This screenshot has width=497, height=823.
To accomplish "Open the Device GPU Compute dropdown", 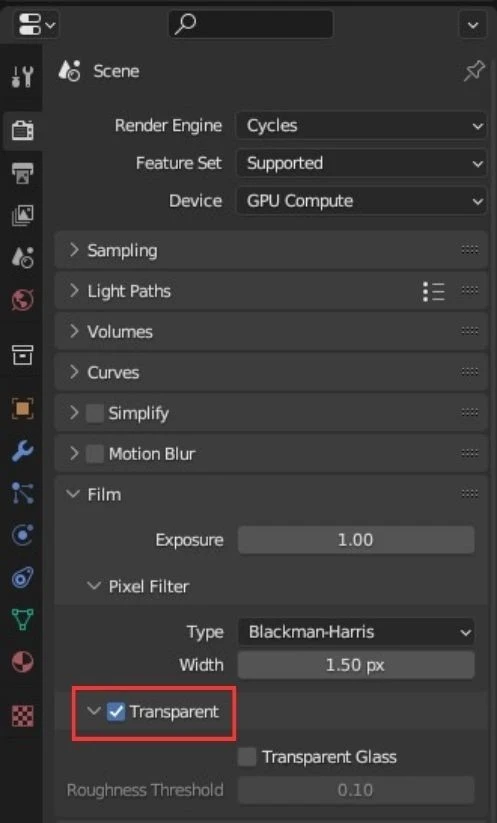I will [362, 201].
